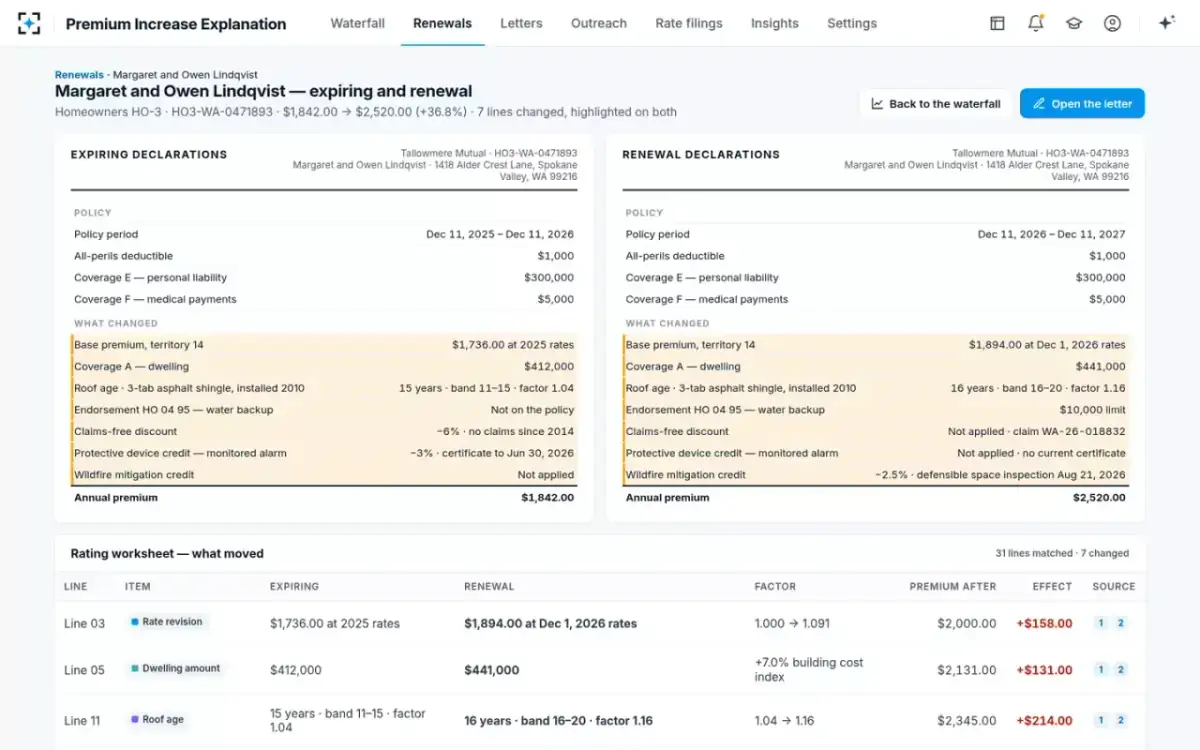The image size is (1200, 750).
Task: Go to the Waterfall tab
Action: 358,23
